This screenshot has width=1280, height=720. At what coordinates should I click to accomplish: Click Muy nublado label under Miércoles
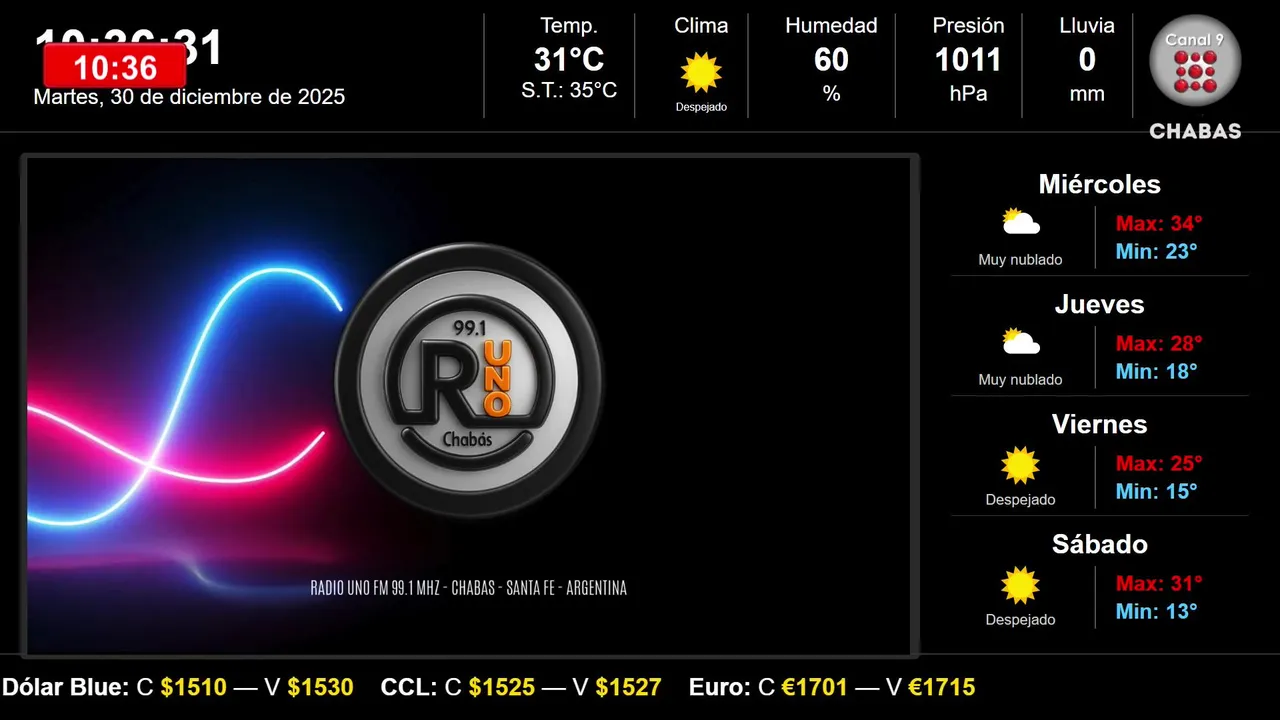pyautogui.click(x=1020, y=260)
